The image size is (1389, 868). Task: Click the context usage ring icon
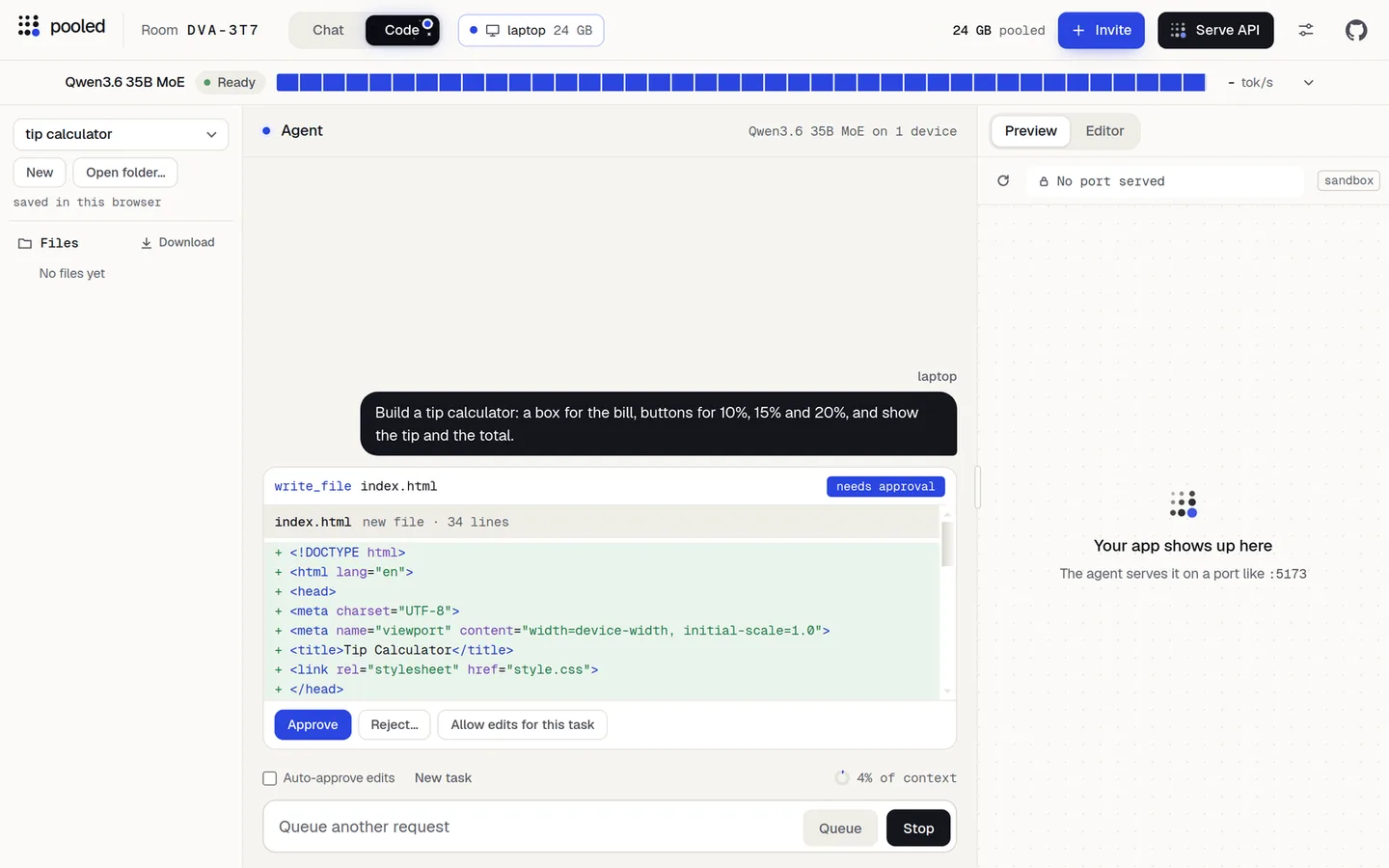point(842,777)
